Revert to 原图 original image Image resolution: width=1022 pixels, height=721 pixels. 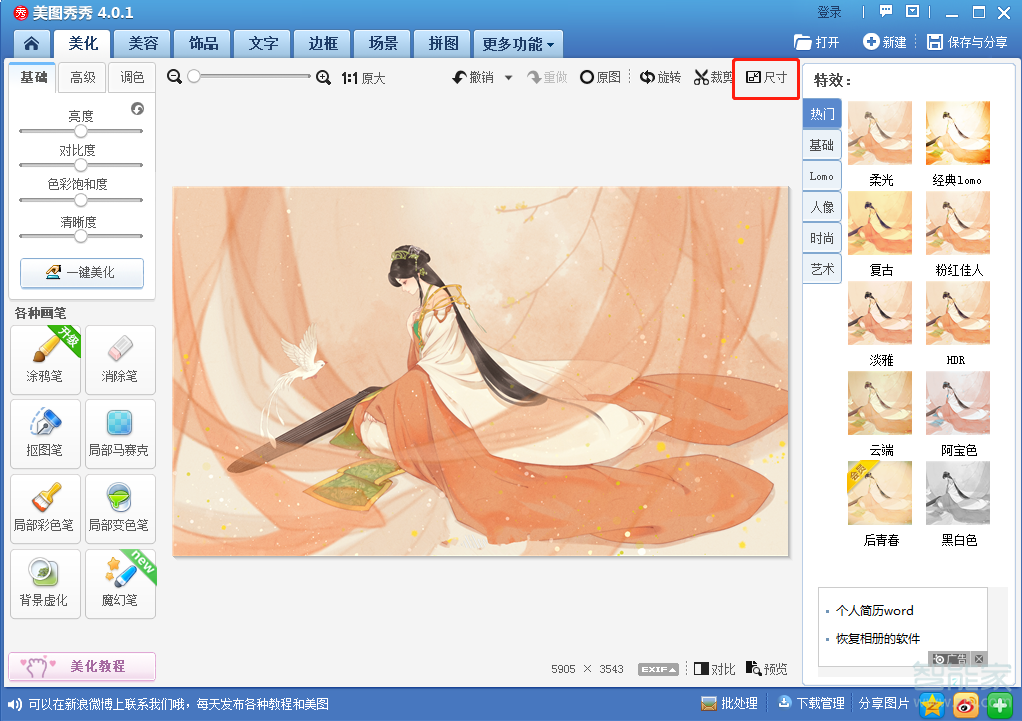tap(600, 78)
